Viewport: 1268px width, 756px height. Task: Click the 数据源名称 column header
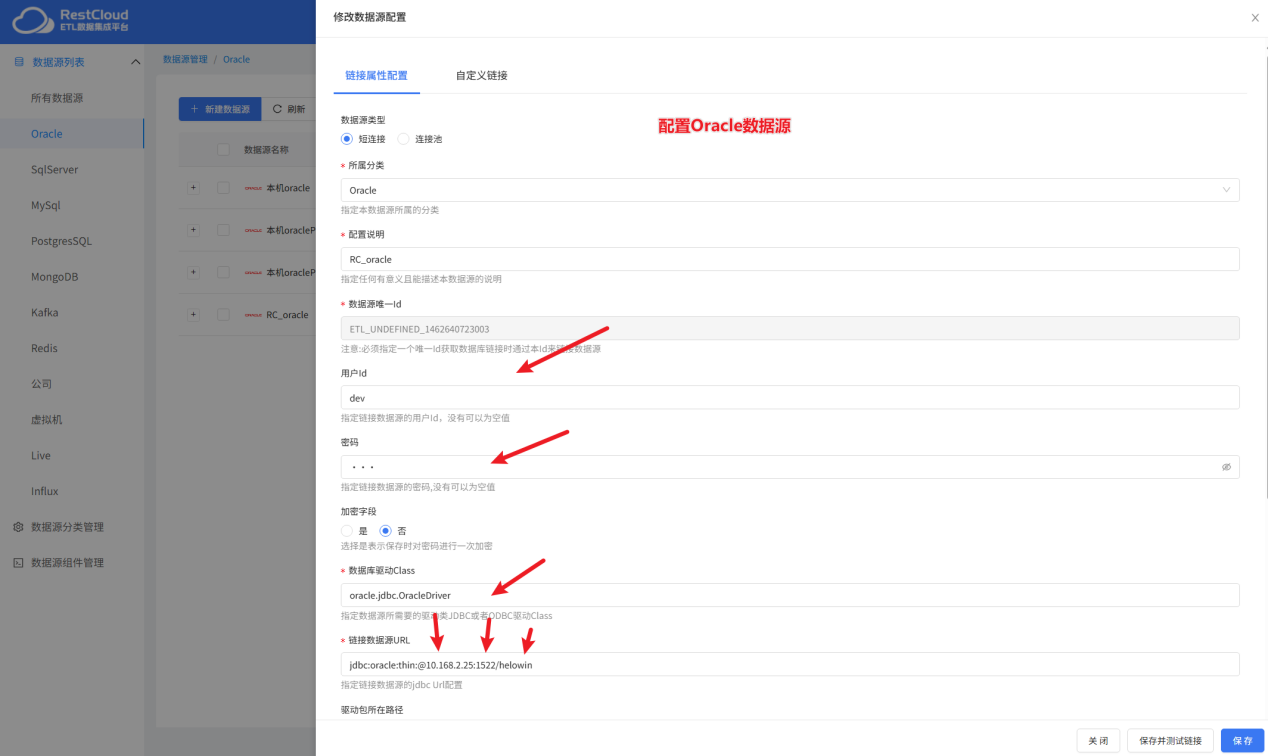tap(266, 150)
